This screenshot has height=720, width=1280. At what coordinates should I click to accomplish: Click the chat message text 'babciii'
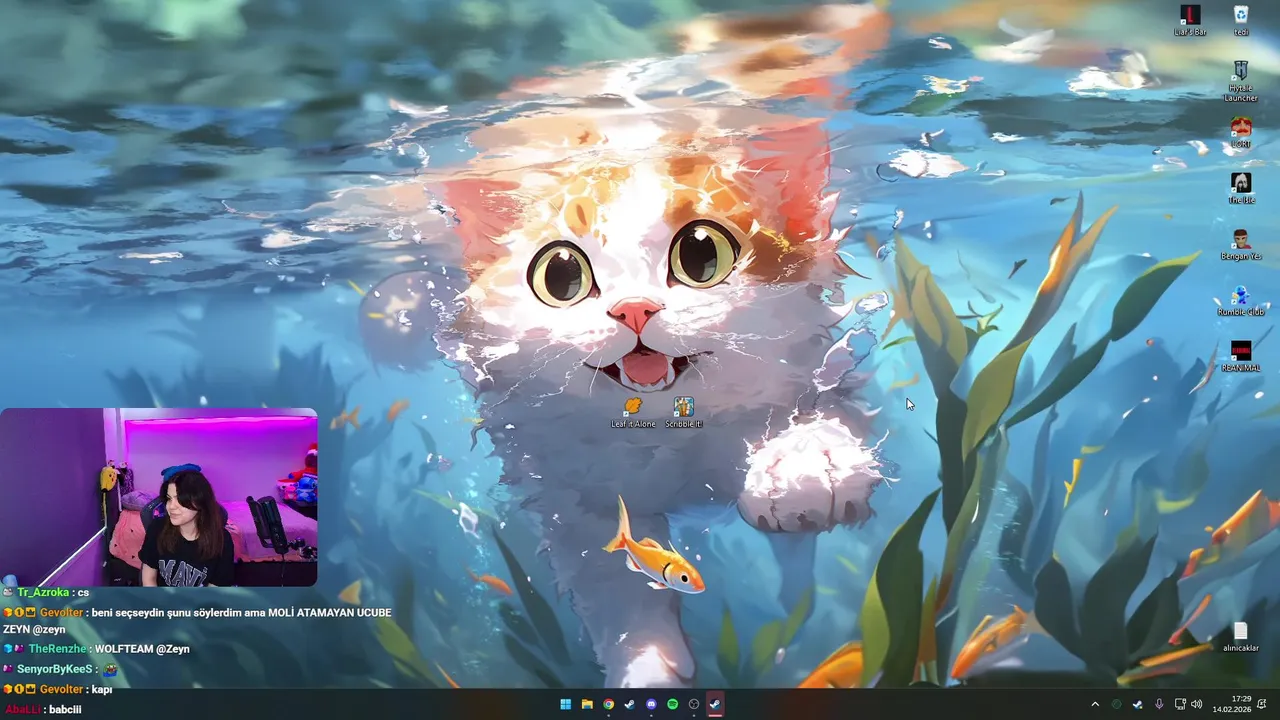click(x=65, y=709)
